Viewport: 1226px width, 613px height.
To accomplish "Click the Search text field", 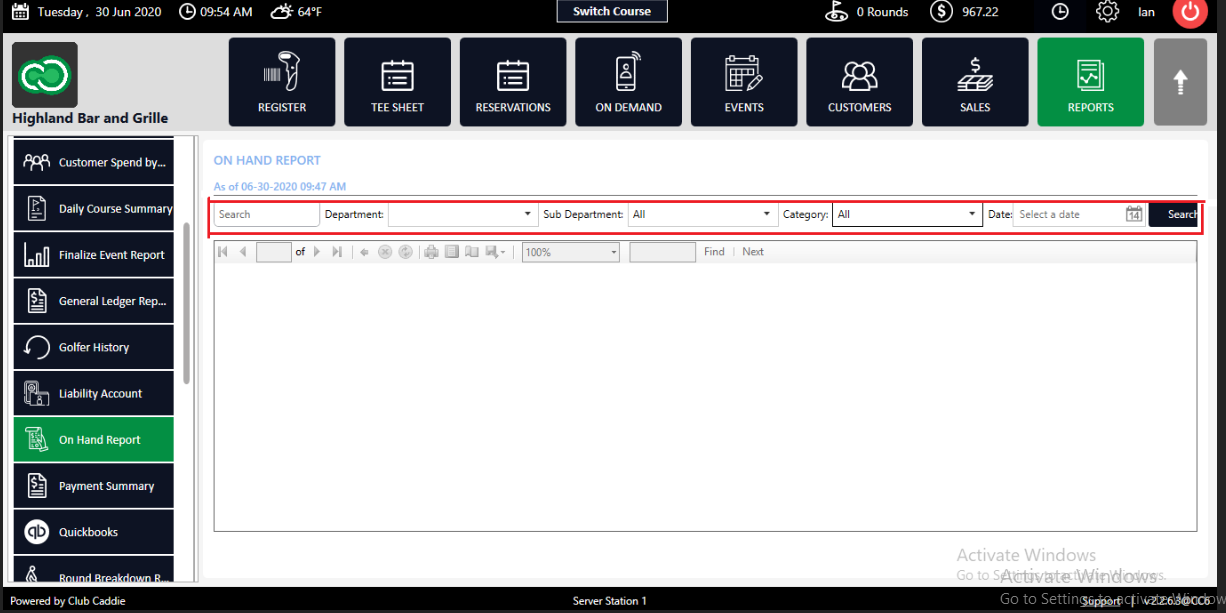I will (266, 214).
